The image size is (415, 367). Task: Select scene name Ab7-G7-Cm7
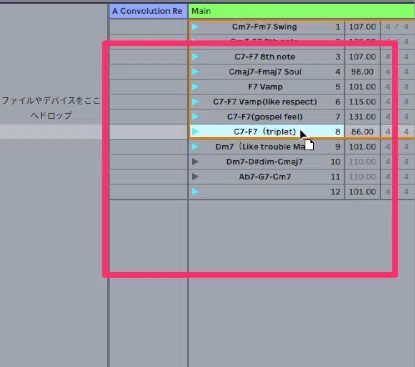[265, 177]
